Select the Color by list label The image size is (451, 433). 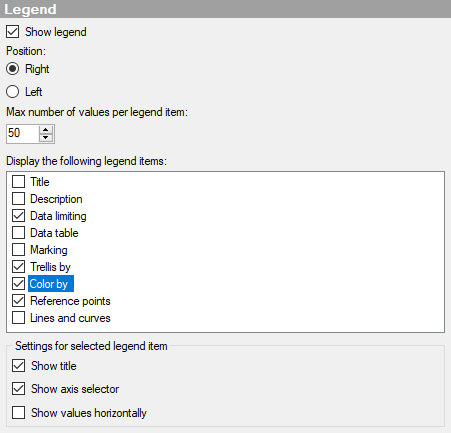[x=51, y=284]
